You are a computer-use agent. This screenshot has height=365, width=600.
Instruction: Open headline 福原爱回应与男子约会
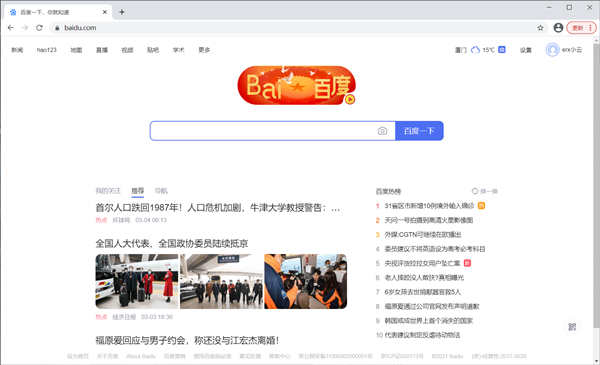[x=187, y=340]
